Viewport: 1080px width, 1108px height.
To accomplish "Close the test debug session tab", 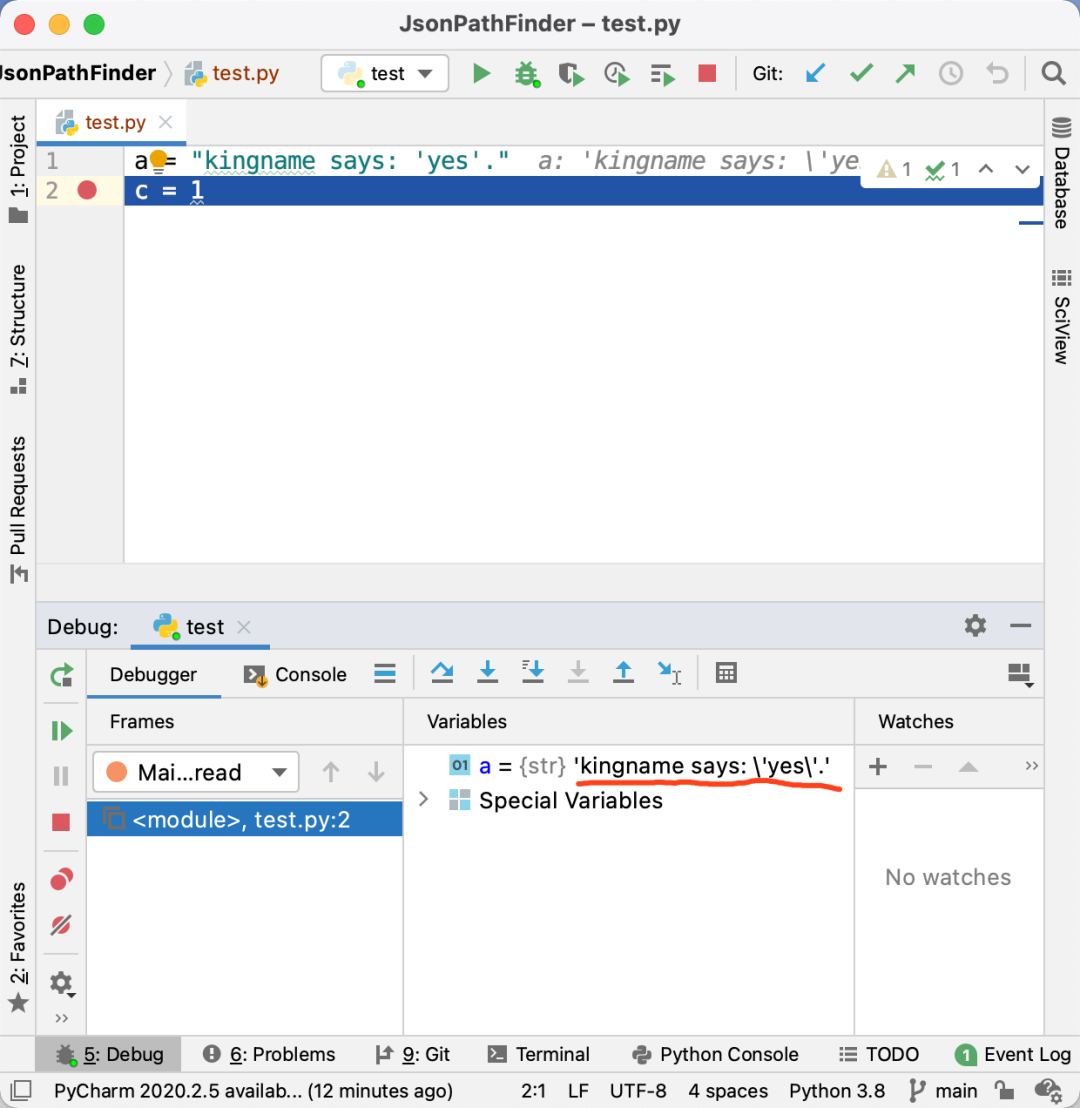I will pyautogui.click(x=244, y=627).
